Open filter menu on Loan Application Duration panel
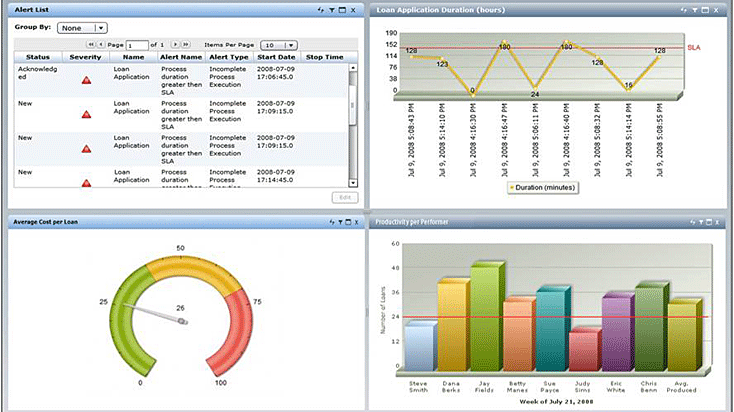 point(694,9)
